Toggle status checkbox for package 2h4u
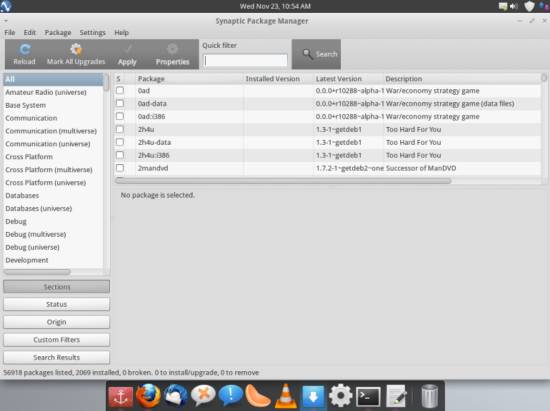The image size is (550, 411). coord(120,129)
